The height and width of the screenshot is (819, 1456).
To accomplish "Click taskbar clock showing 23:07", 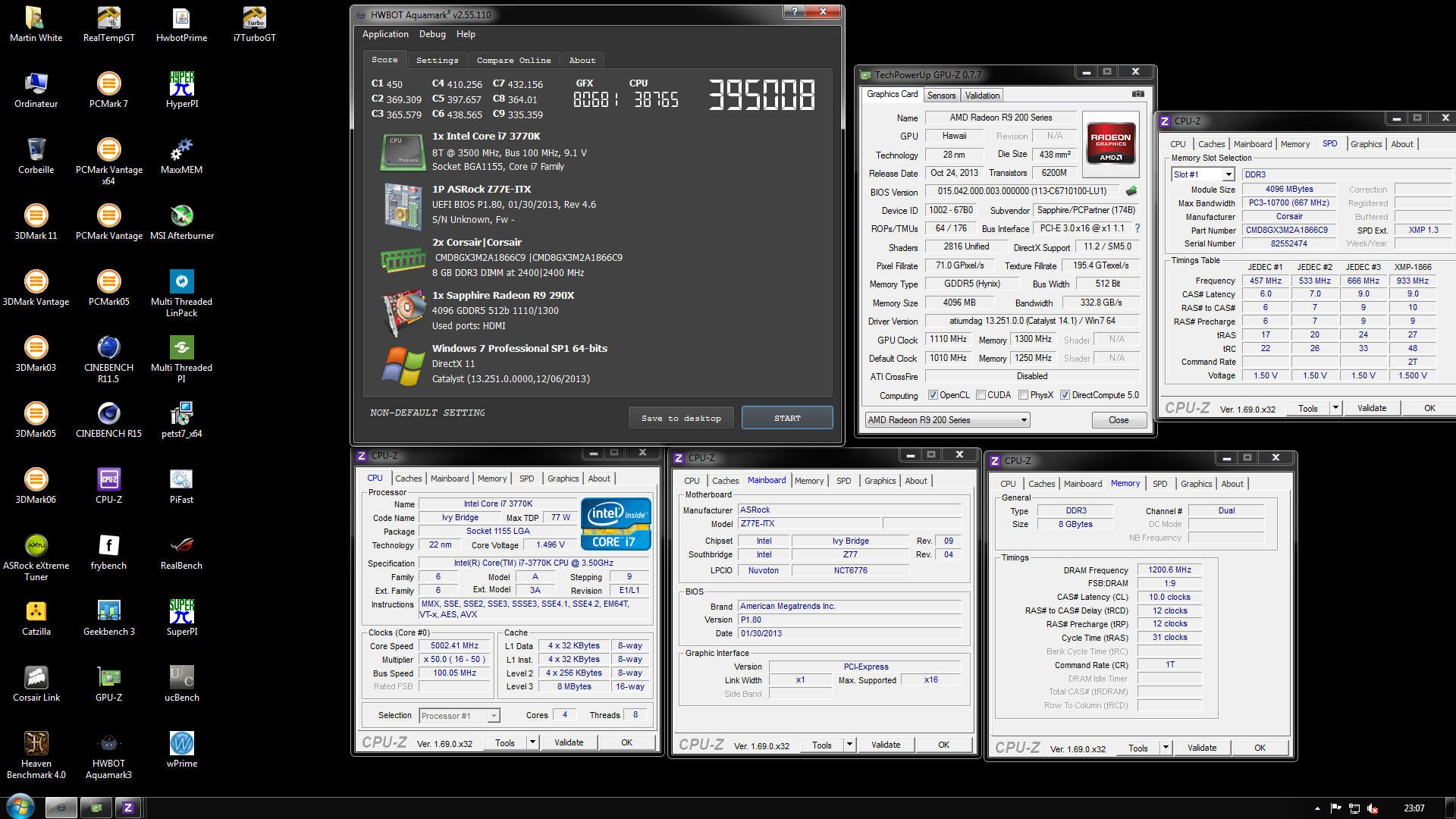I will tap(1414, 808).
